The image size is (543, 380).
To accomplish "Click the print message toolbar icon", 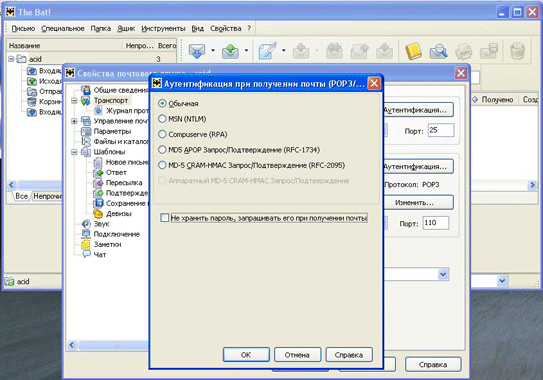I will pos(464,51).
